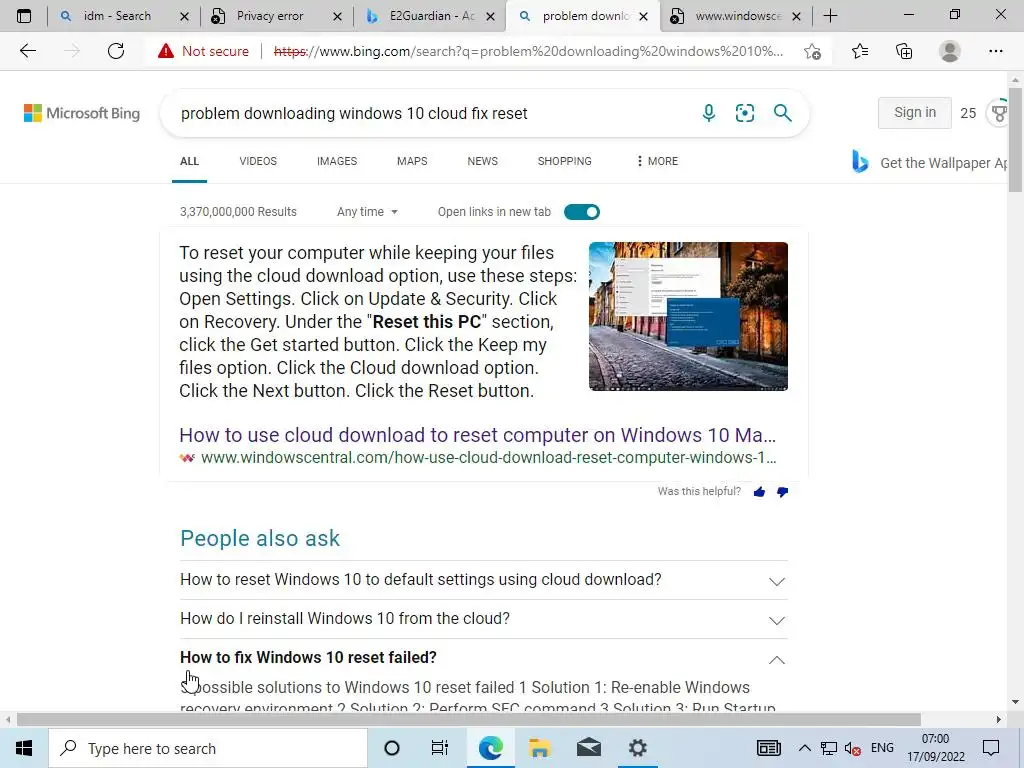
Task: Click the browser address bar URL
Action: coord(528,51)
